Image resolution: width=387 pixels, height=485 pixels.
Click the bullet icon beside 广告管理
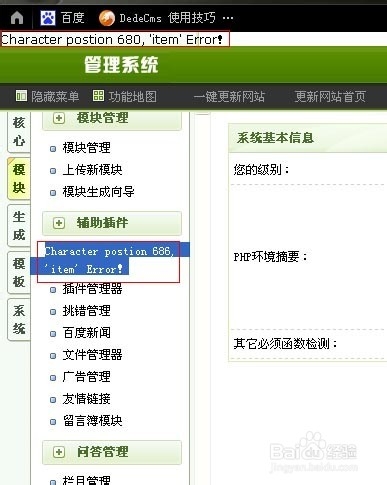53,378
